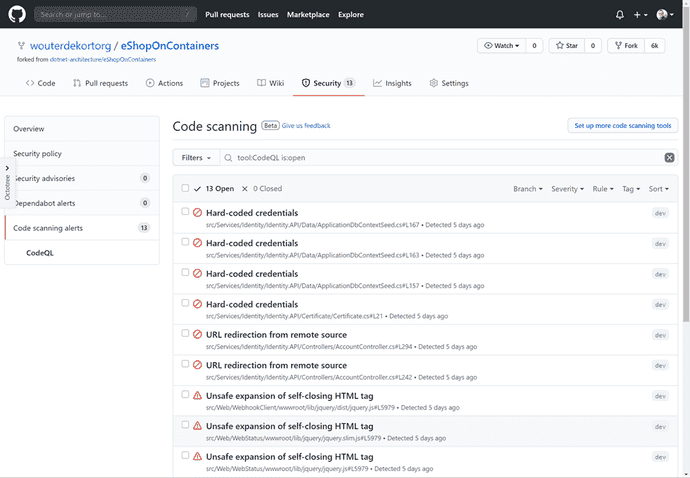Open Marketplace in top navigation

point(308,15)
